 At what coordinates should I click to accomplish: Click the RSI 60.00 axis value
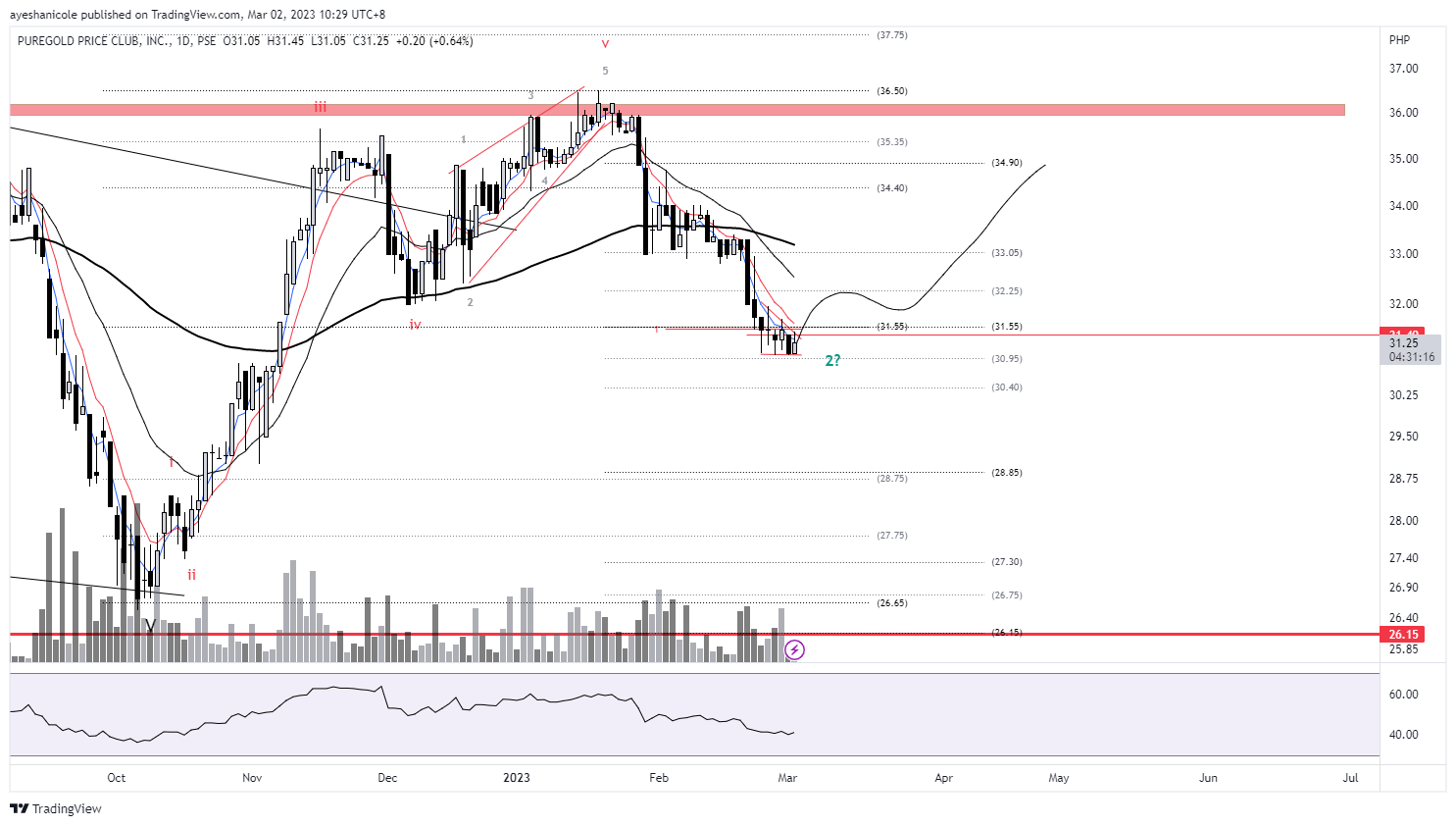1404,695
